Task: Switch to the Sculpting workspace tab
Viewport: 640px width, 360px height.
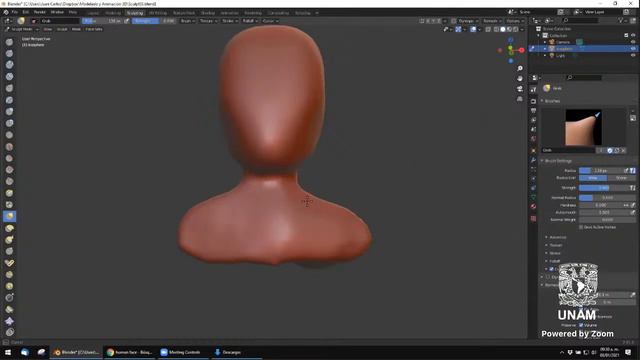Action: [x=135, y=13]
